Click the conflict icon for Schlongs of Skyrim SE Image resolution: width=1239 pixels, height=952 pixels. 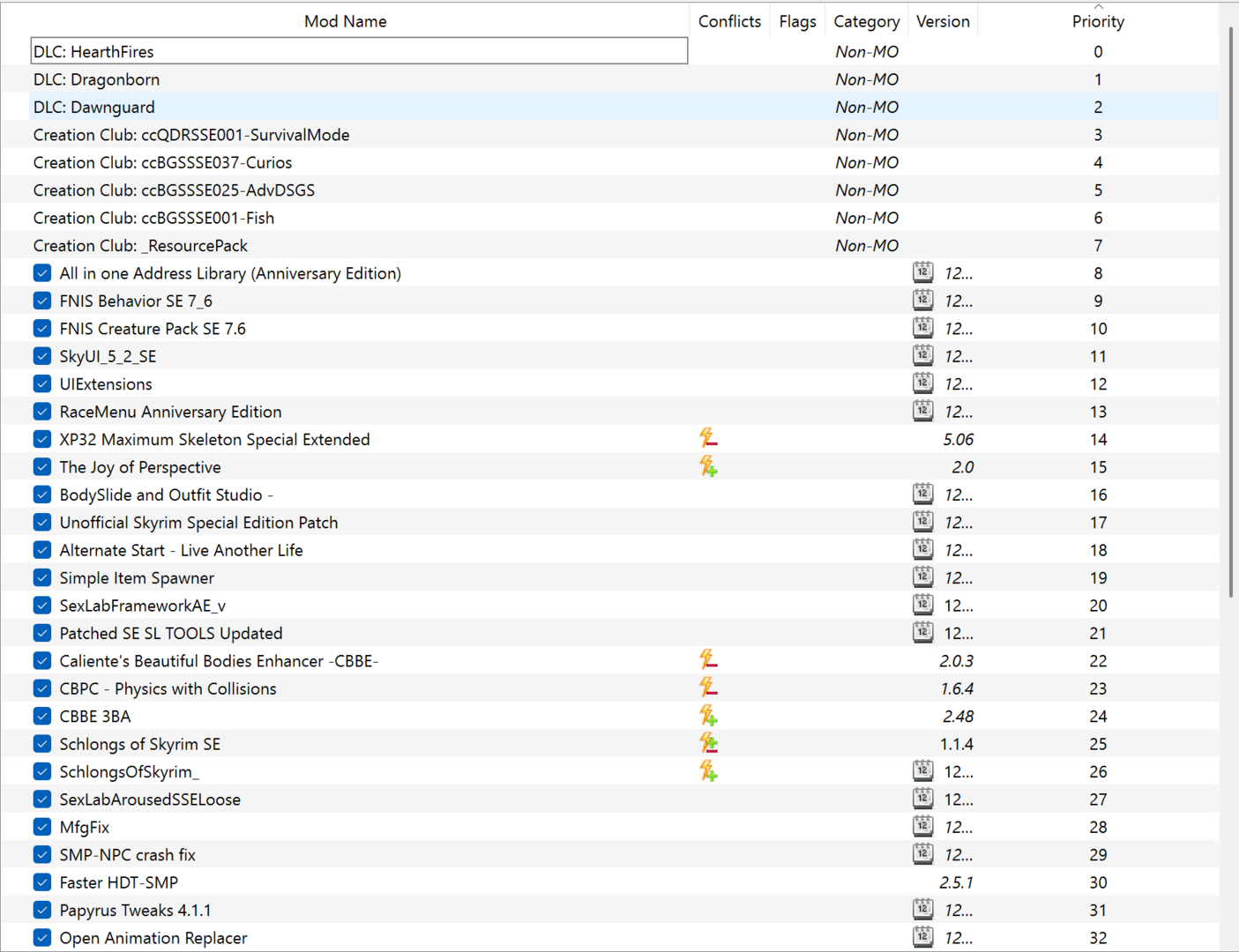708,743
